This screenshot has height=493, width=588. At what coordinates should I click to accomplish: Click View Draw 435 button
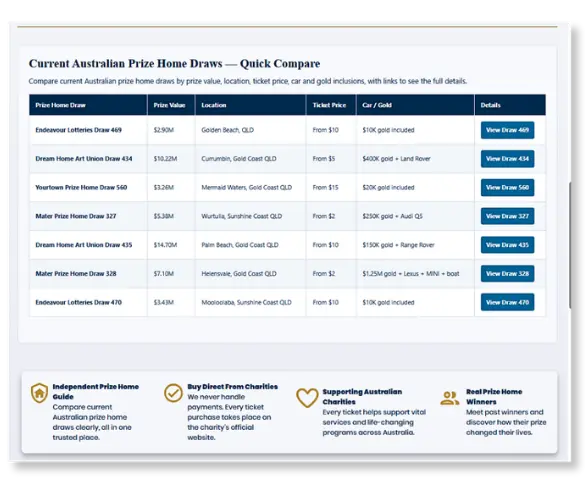[507, 245]
